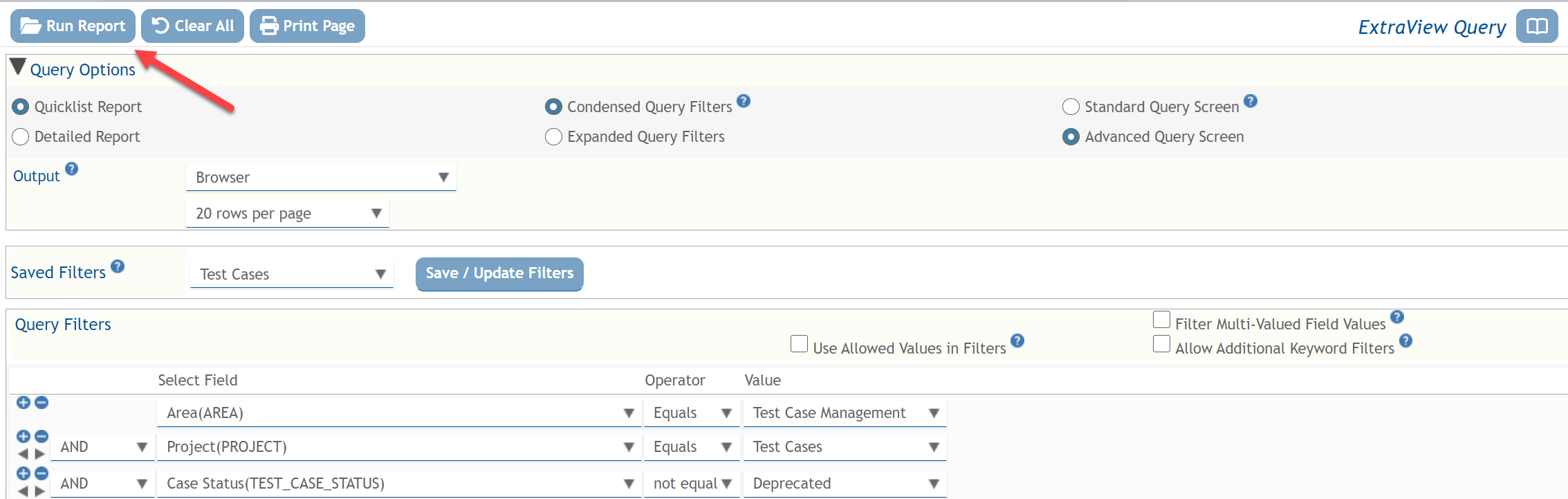This screenshot has height=499, width=1568.
Task: Open the Case Status field selector
Action: point(399,484)
